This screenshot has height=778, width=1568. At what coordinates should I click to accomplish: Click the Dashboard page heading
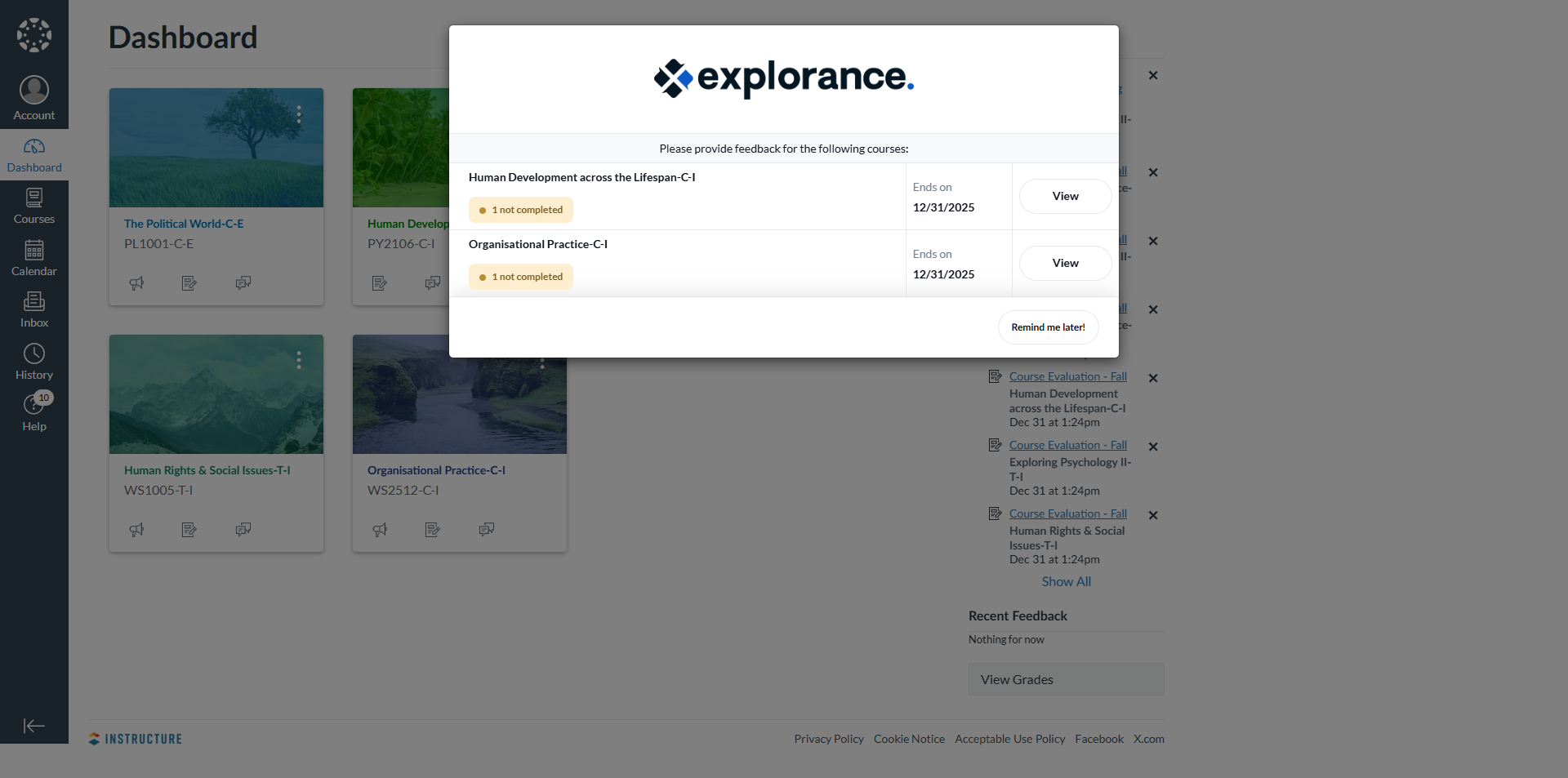point(183,38)
